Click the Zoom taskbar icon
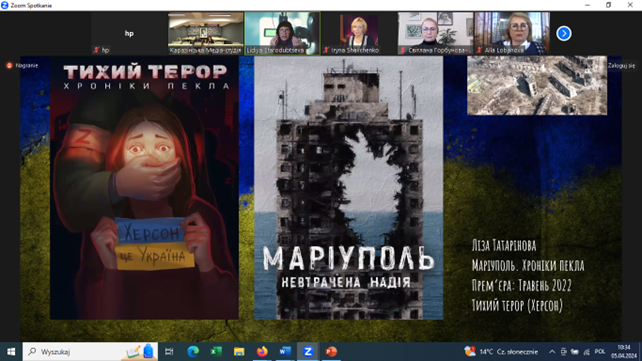 tap(308, 351)
